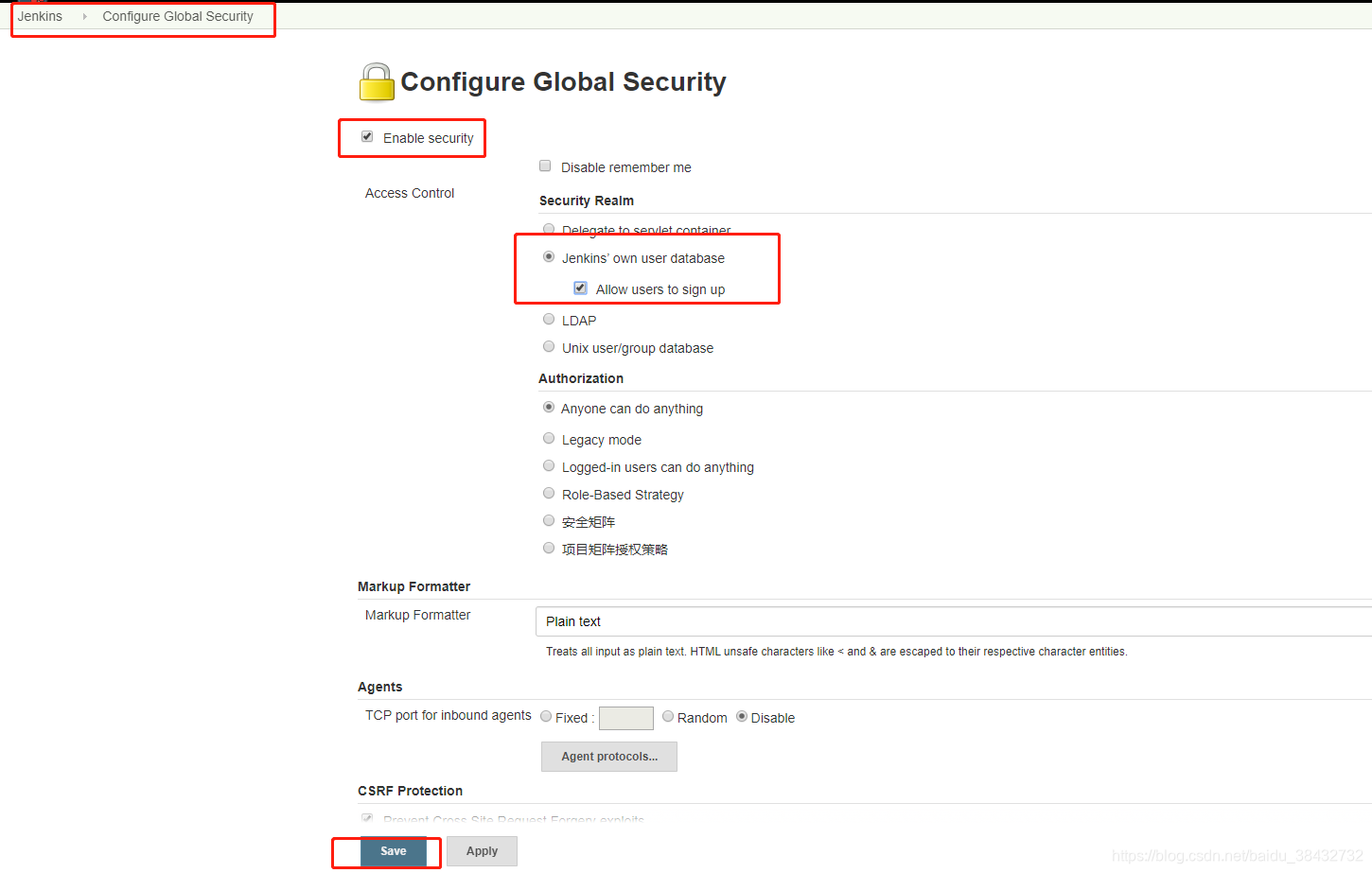Click the Agents section heading
This screenshot has height=873, width=1372.
[x=379, y=687]
